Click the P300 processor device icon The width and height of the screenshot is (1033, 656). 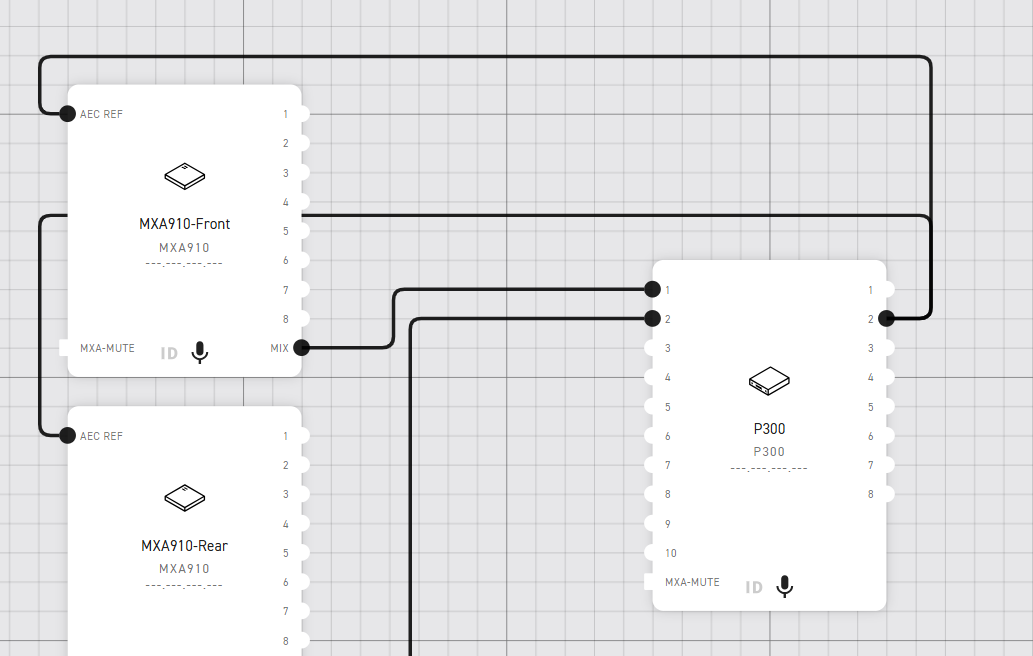click(768, 381)
